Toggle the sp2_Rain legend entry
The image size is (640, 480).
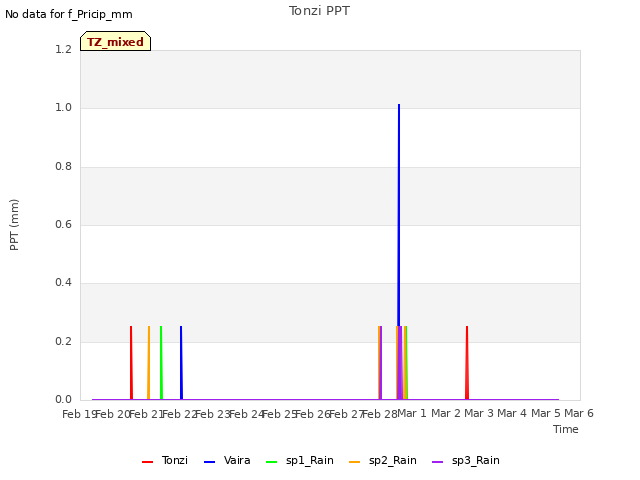pos(383,460)
